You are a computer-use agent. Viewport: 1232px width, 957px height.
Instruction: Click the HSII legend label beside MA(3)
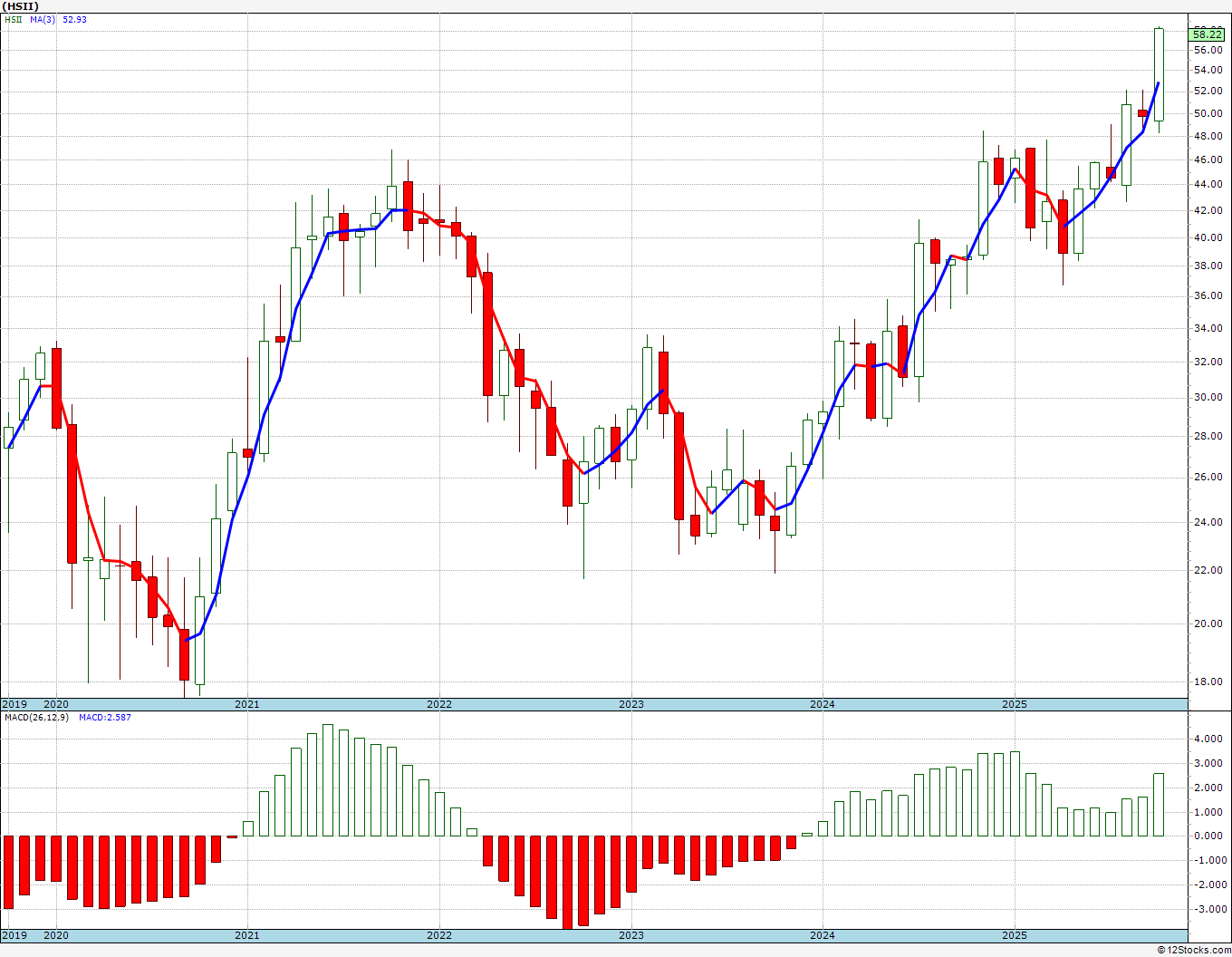click(x=14, y=19)
